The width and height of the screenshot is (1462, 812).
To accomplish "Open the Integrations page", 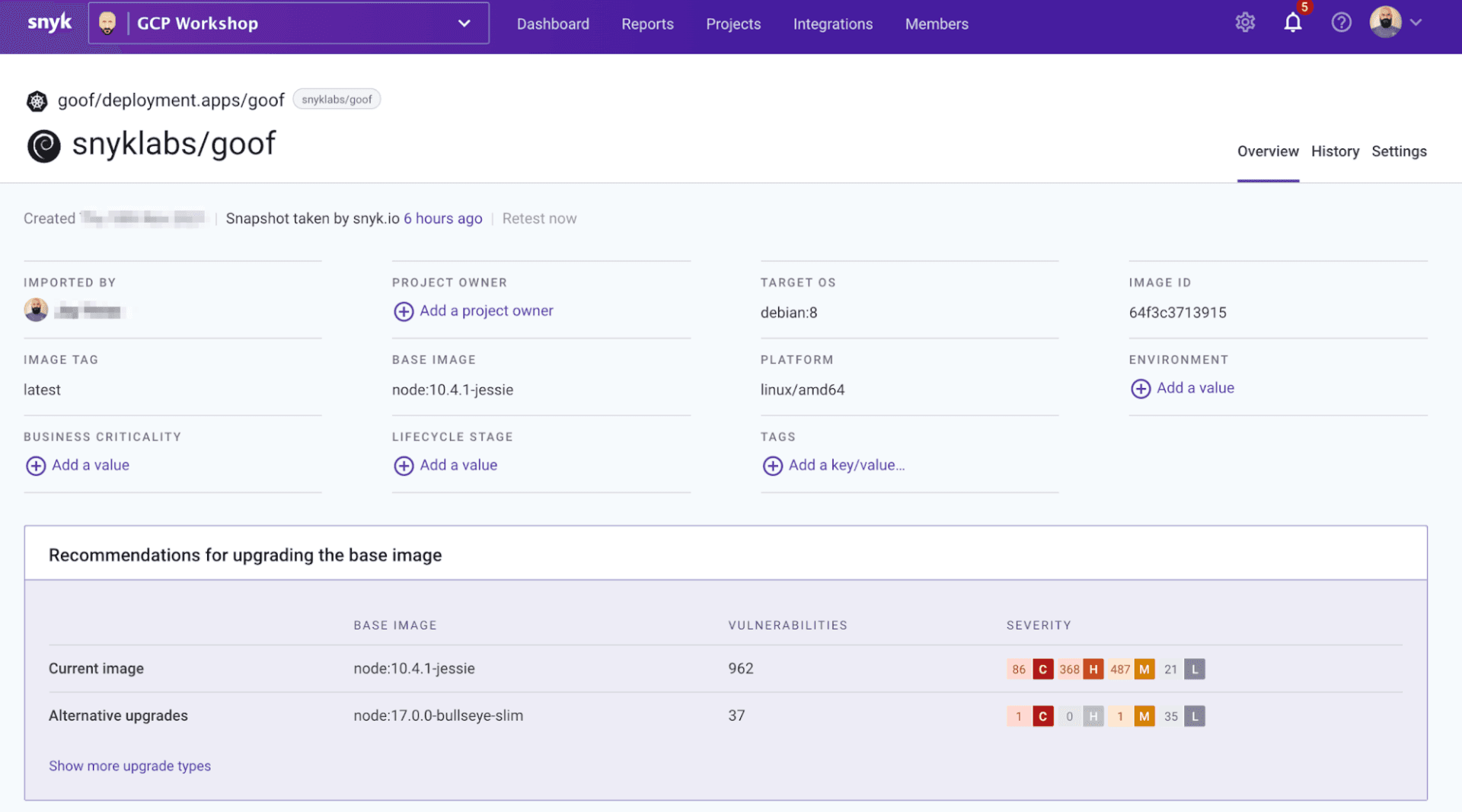I will (x=833, y=24).
